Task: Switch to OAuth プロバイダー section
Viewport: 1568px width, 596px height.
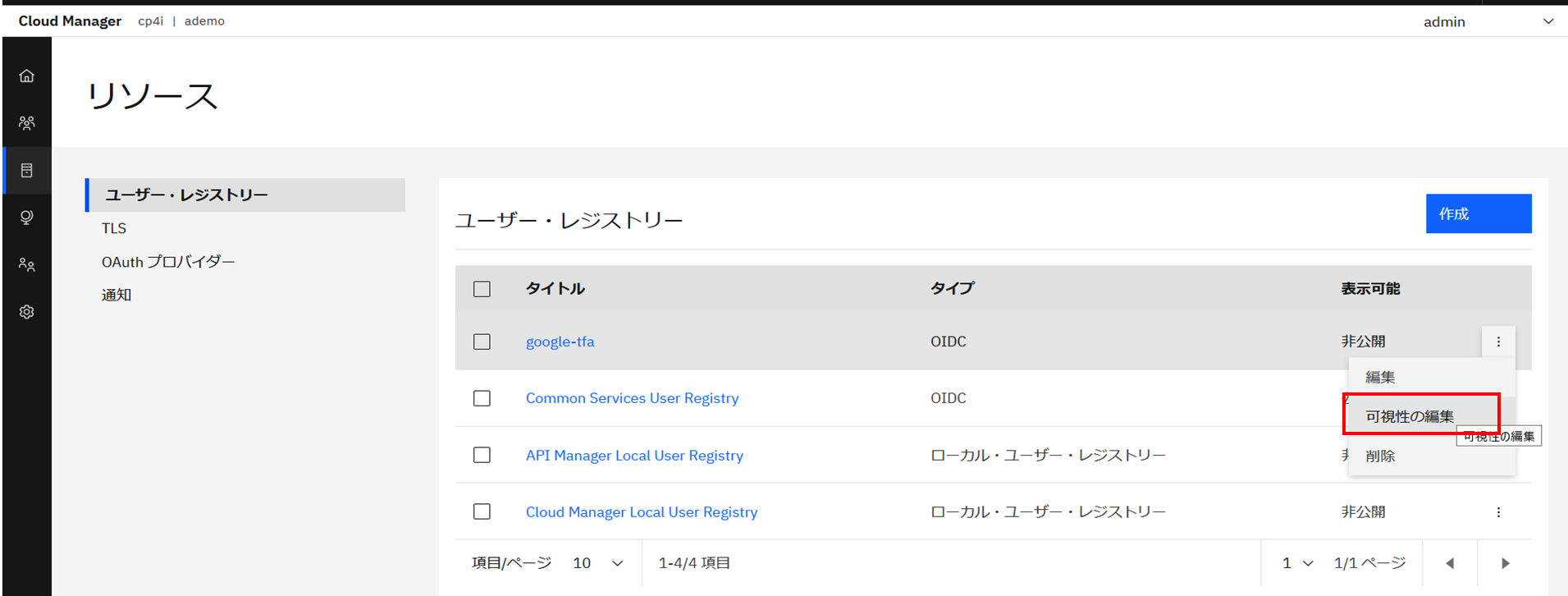Action: click(168, 262)
